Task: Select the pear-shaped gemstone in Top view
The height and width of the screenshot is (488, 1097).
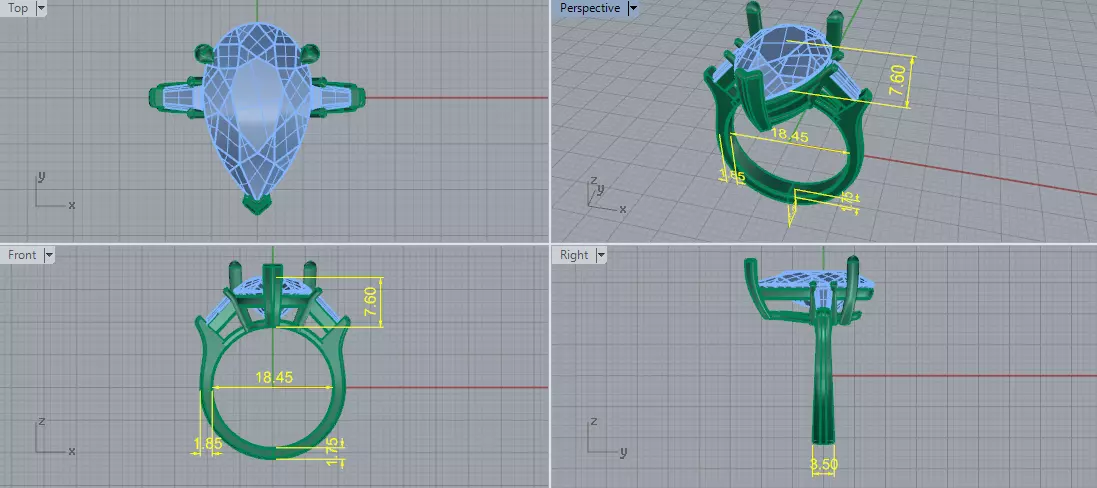Action: pos(257,112)
